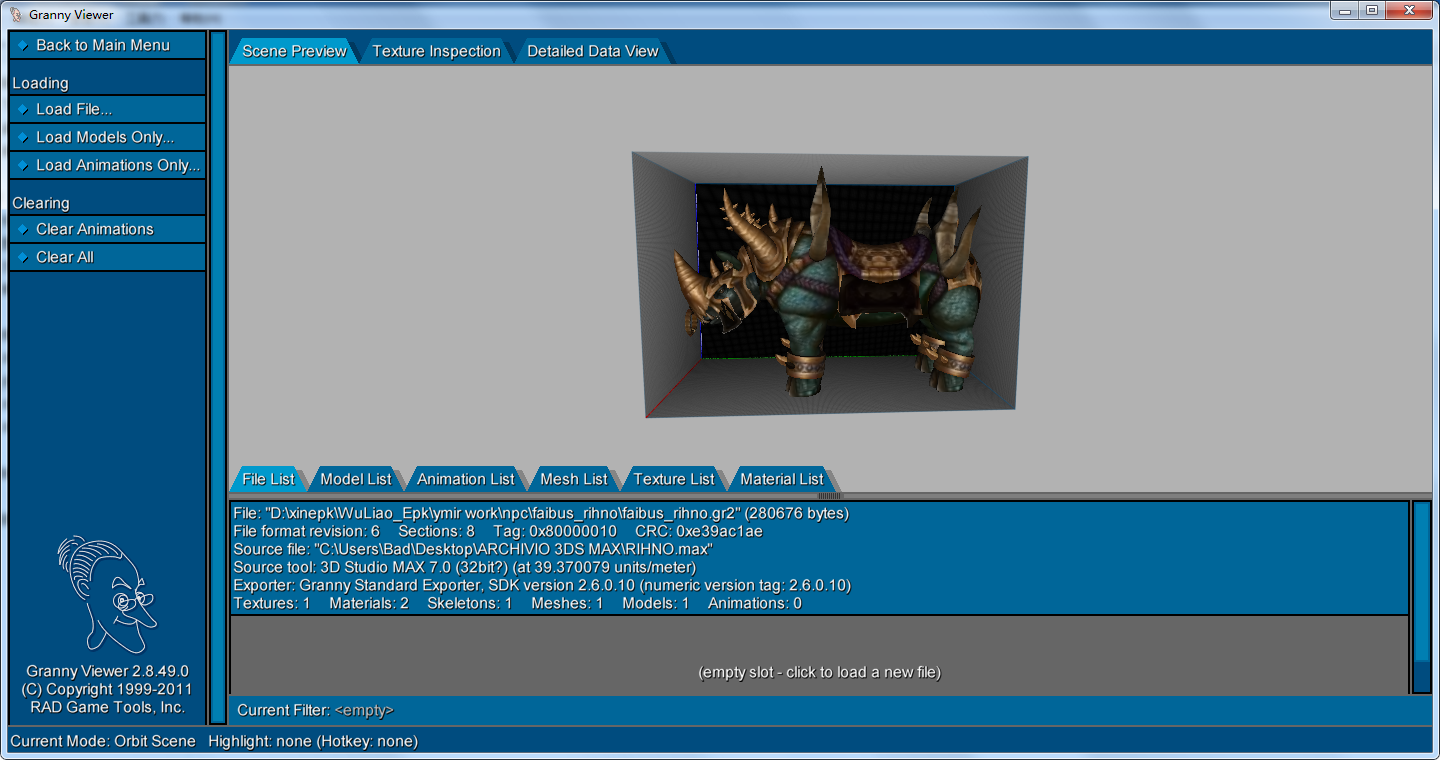The height and width of the screenshot is (760, 1440).
Task: Click the Current Filter field
Action: point(830,710)
